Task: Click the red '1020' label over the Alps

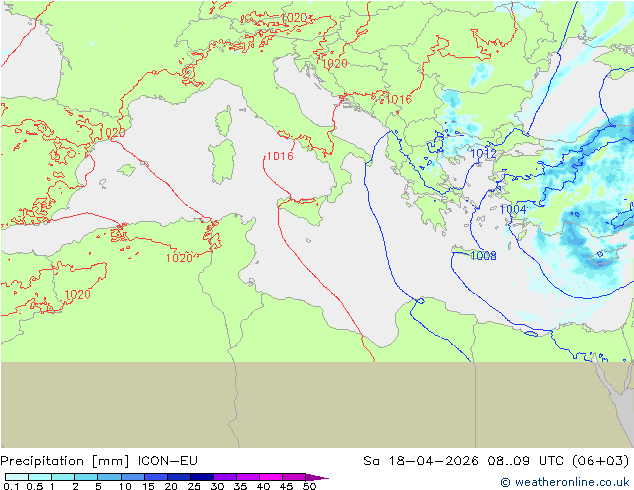Action: pos(294,18)
